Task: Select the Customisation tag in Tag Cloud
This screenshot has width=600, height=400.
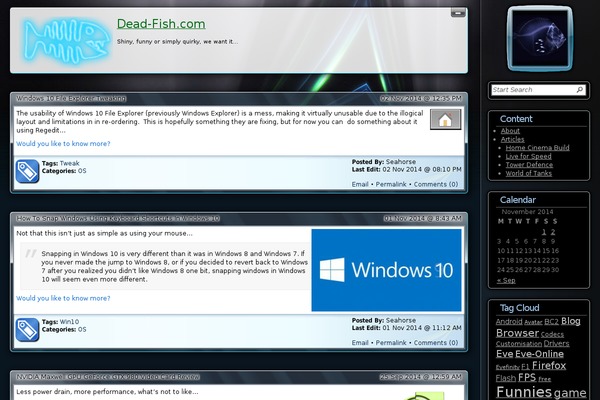Action: click(519, 344)
